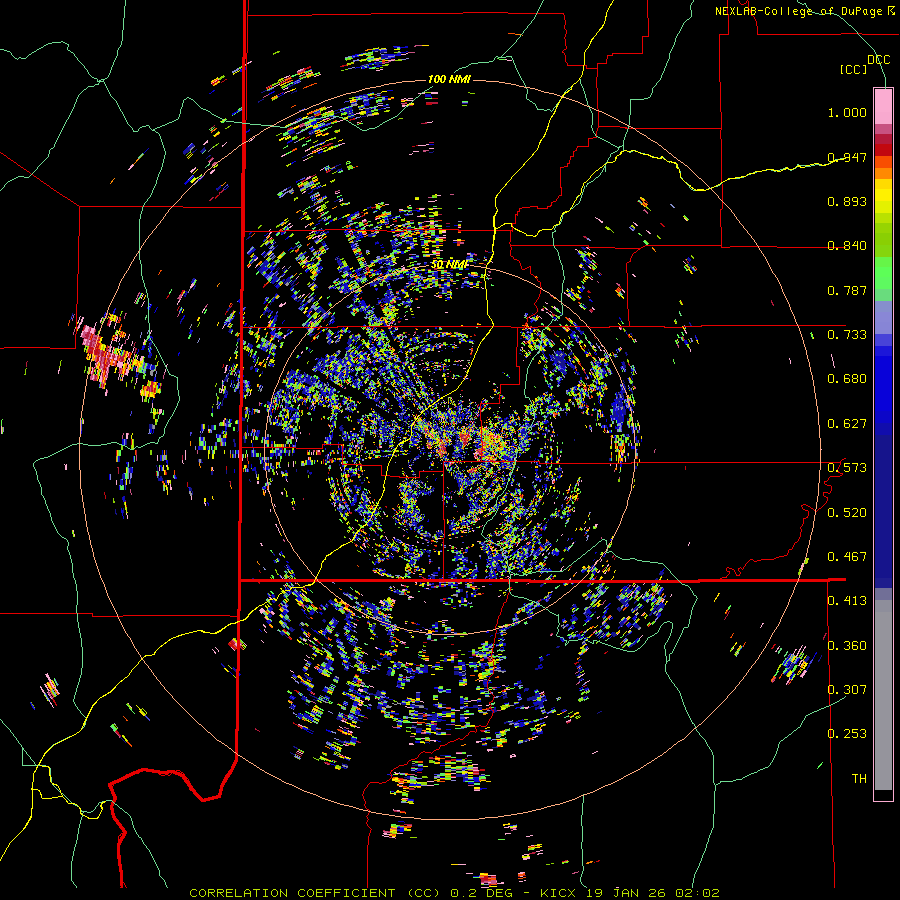Click the TH label on the scale
900x900 pixels.
click(859, 778)
